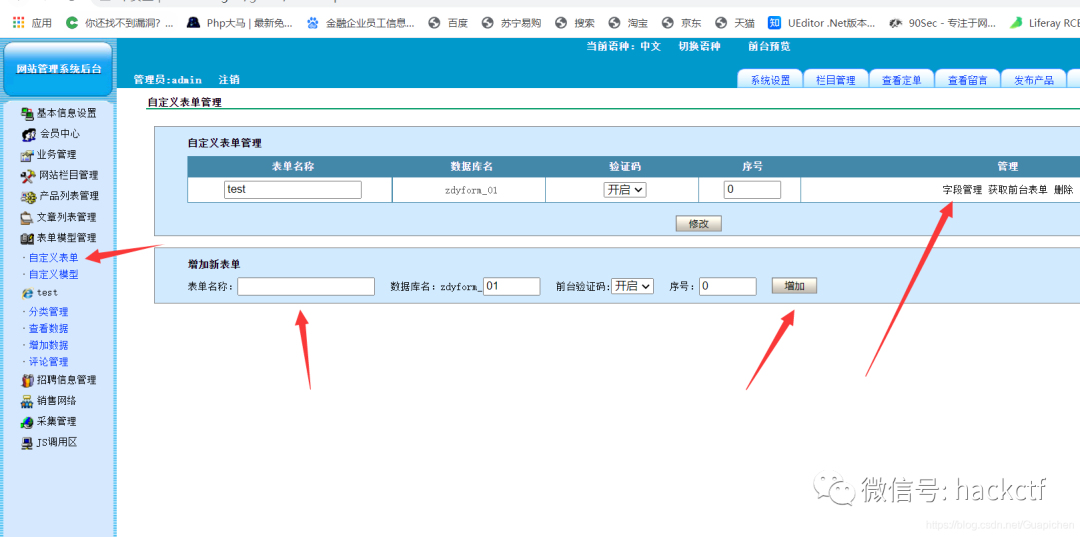Screen dimensions: 1080x537
Task: Click 删除 link in test row
Action: click(x=1063, y=190)
